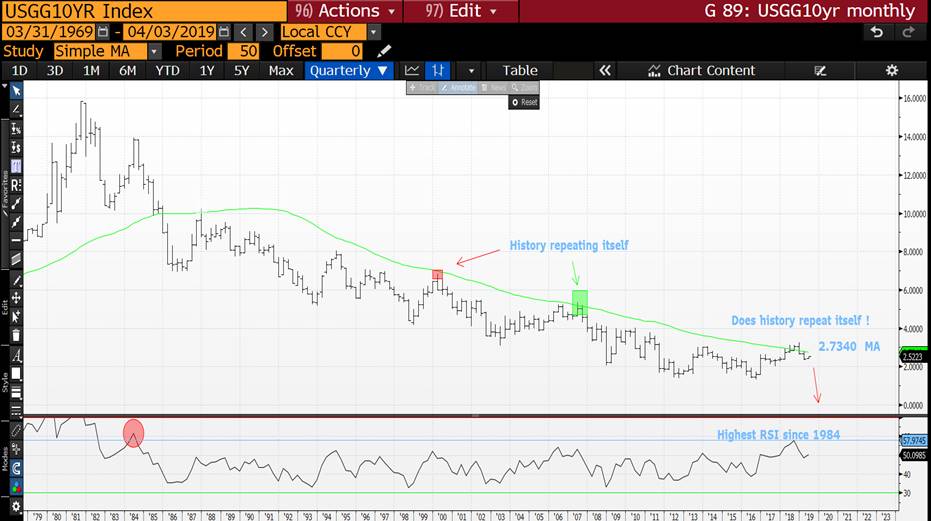Screen dimensions: 931x521
Task: Collapse panel with double chevron icon
Action: coord(604,70)
